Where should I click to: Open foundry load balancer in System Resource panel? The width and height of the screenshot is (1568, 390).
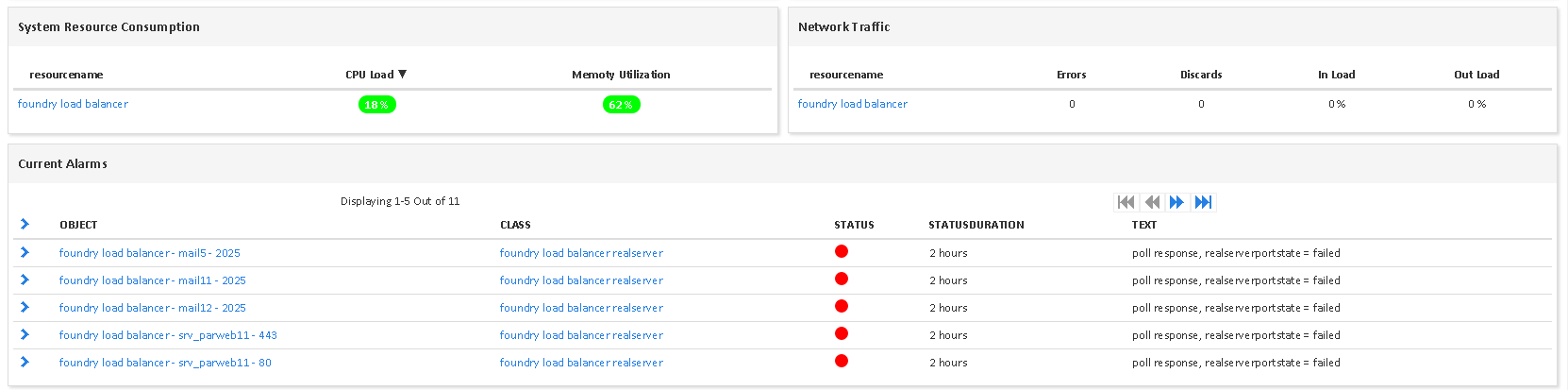tap(73, 104)
